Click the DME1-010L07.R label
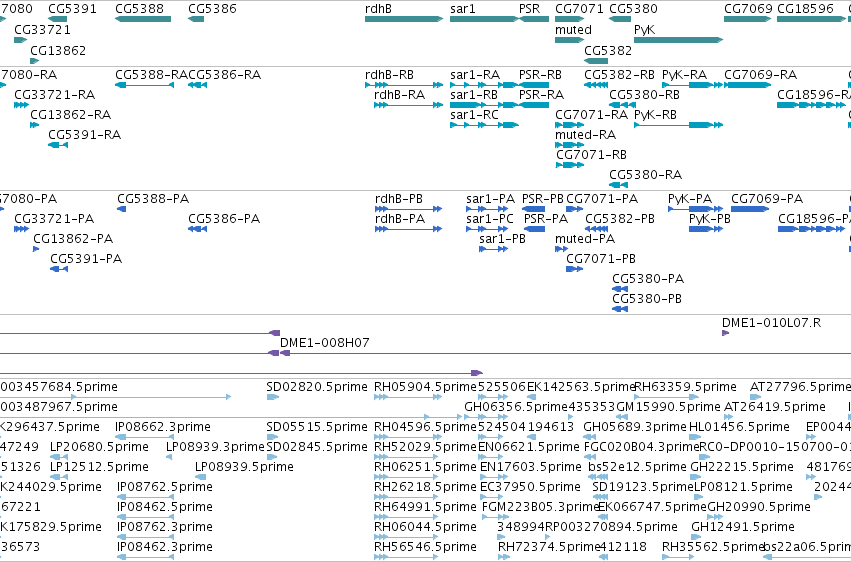 [x=771, y=323]
